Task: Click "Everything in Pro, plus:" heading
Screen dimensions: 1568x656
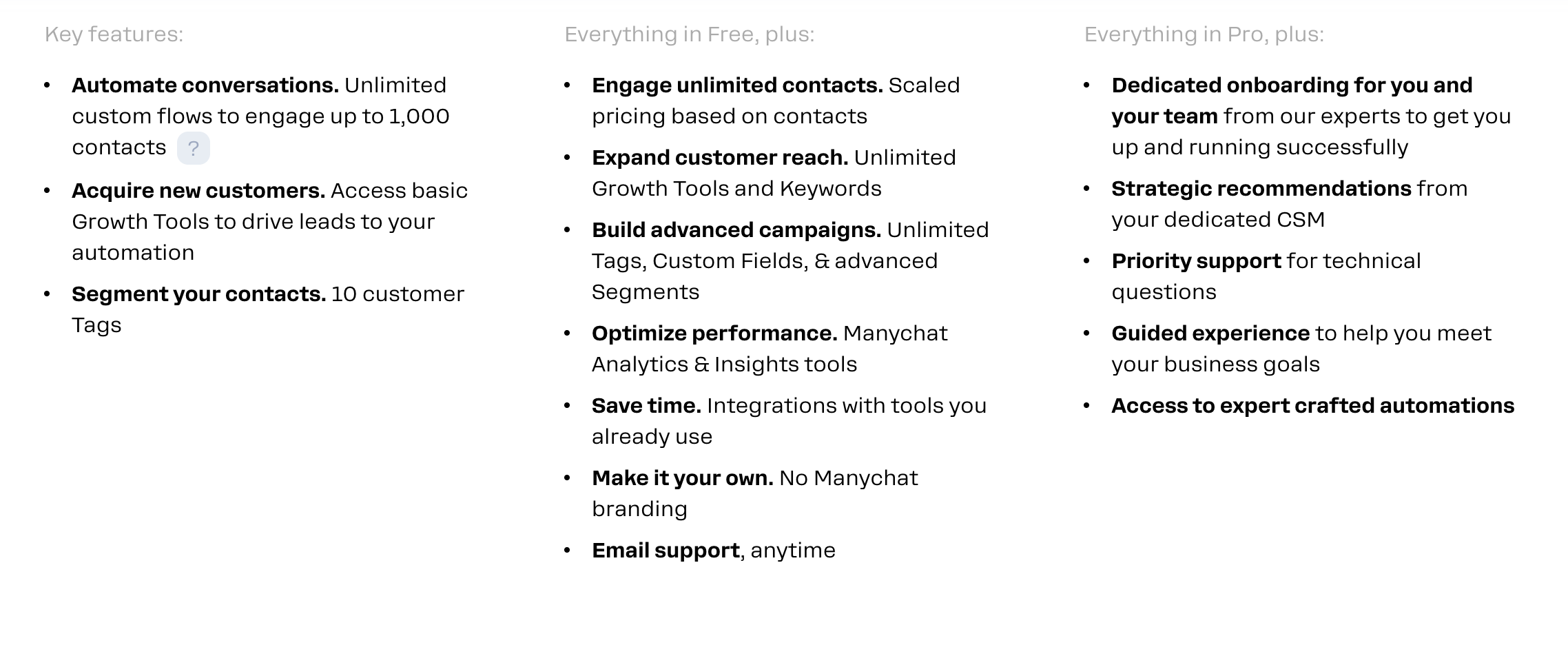Action: point(1204,34)
